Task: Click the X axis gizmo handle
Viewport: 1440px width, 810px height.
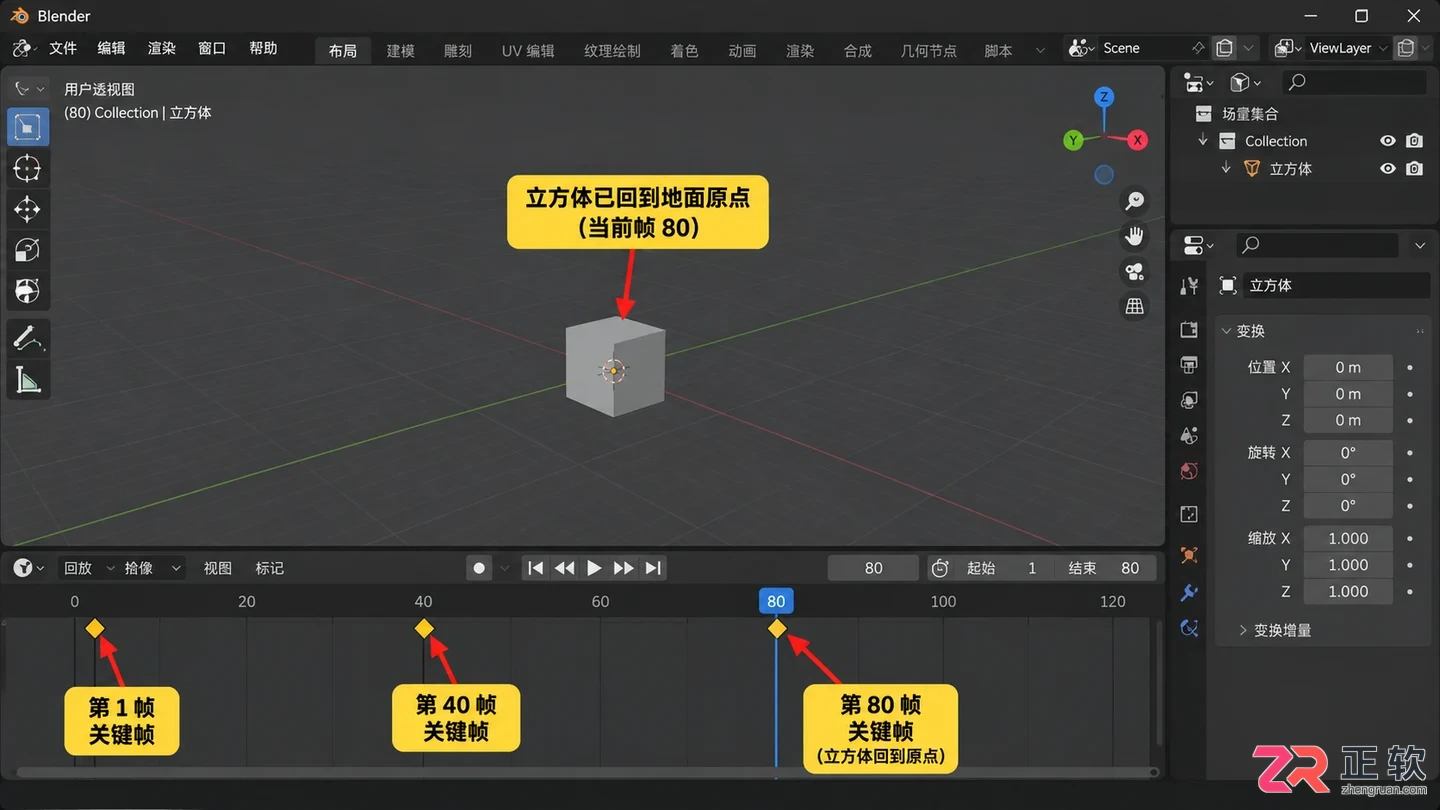Action: [x=1137, y=140]
